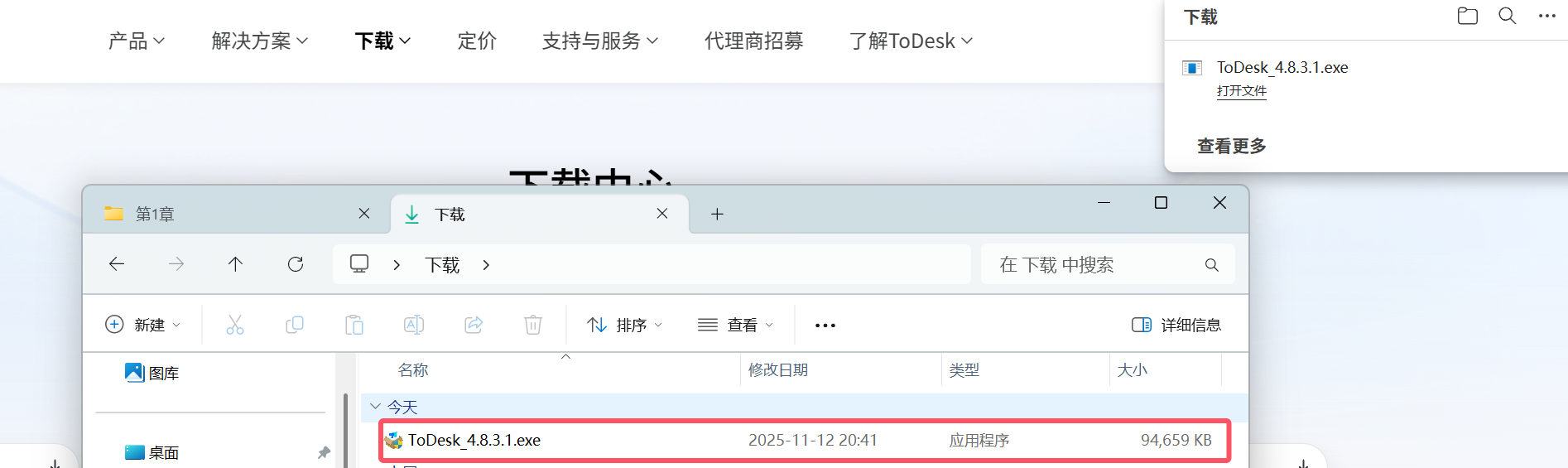Click 打开文件 link under downloaded file

pyautogui.click(x=1241, y=91)
